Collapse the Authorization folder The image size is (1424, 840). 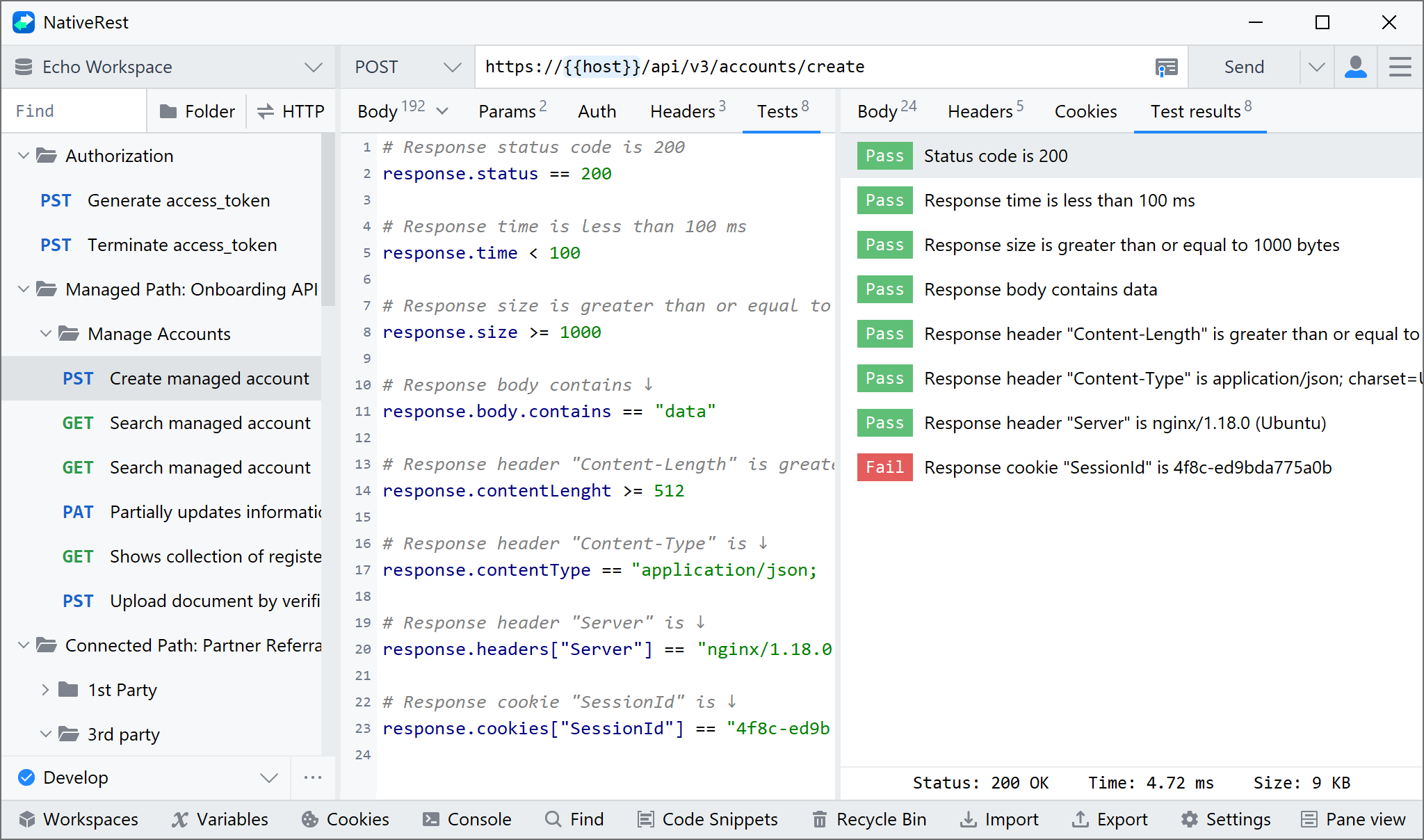(x=24, y=156)
